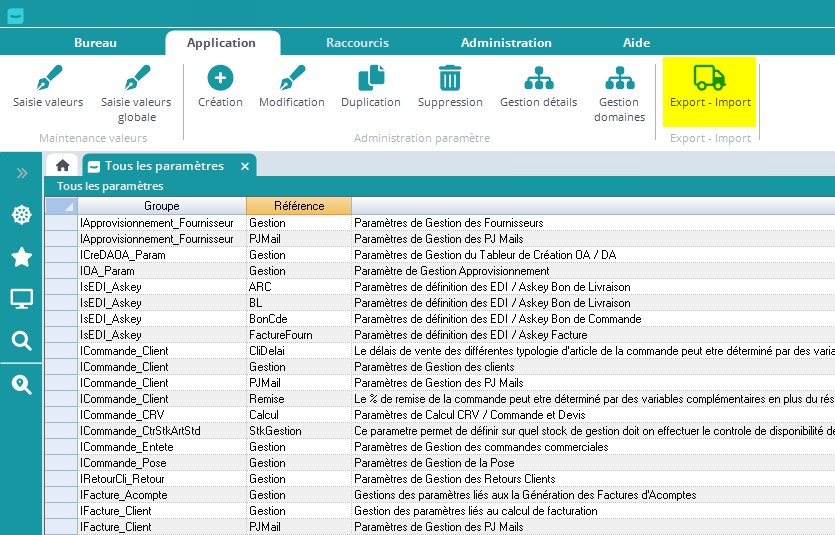This screenshot has height=535, width=835.
Task: Expand the left sidebar with chevrons
Action: click(x=22, y=173)
